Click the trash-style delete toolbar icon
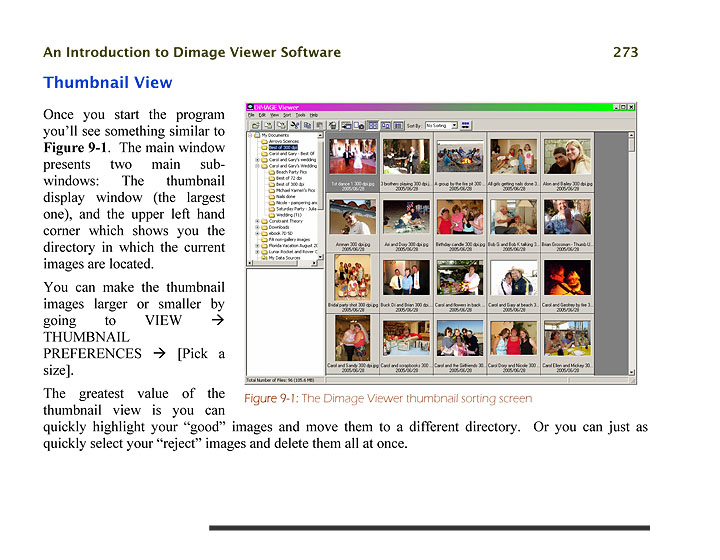Image resolution: width=720 pixels, height=560 pixels. tap(332, 125)
